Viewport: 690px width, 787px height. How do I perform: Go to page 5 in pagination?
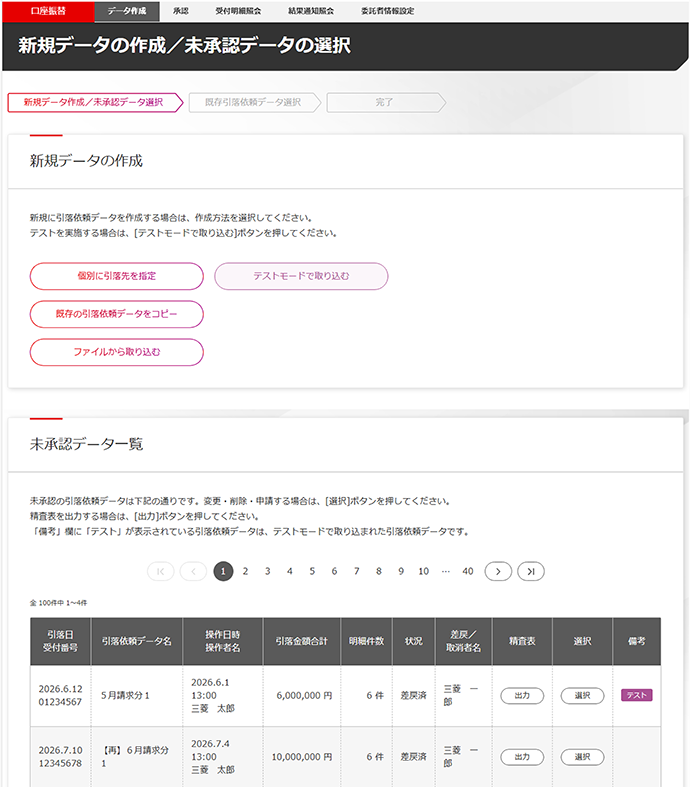click(x=312, y=571)
